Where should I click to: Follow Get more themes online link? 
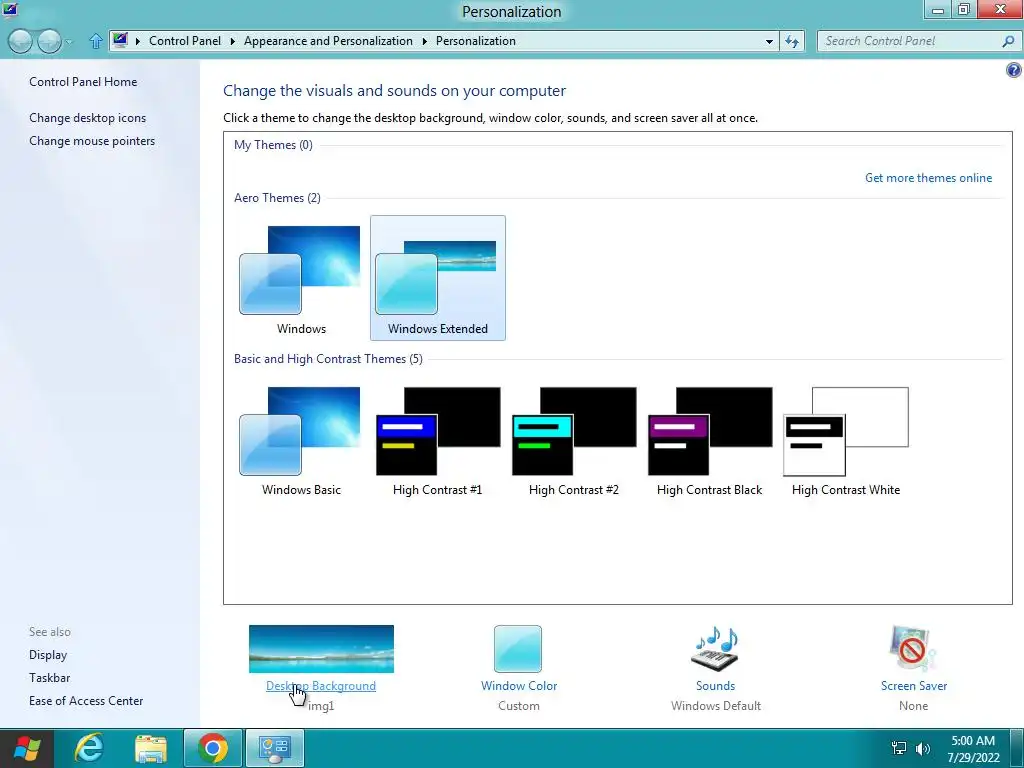[928, 178]
